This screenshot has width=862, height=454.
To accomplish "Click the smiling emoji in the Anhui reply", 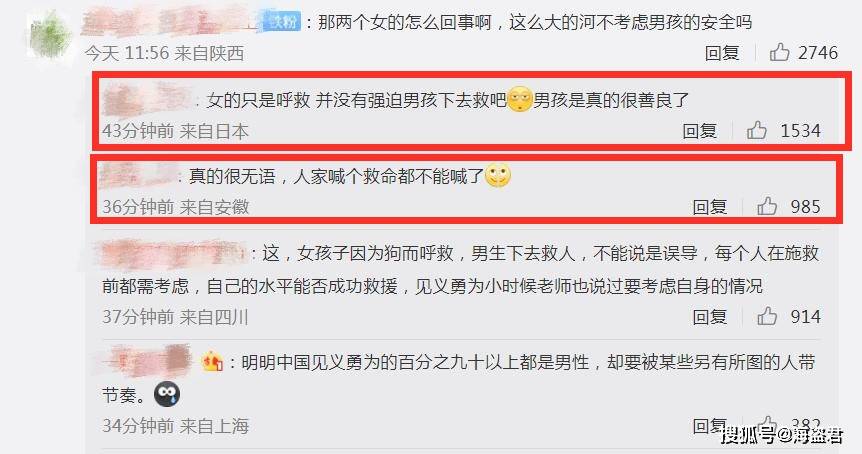I will pyautogui.click(x=498, y=176).
